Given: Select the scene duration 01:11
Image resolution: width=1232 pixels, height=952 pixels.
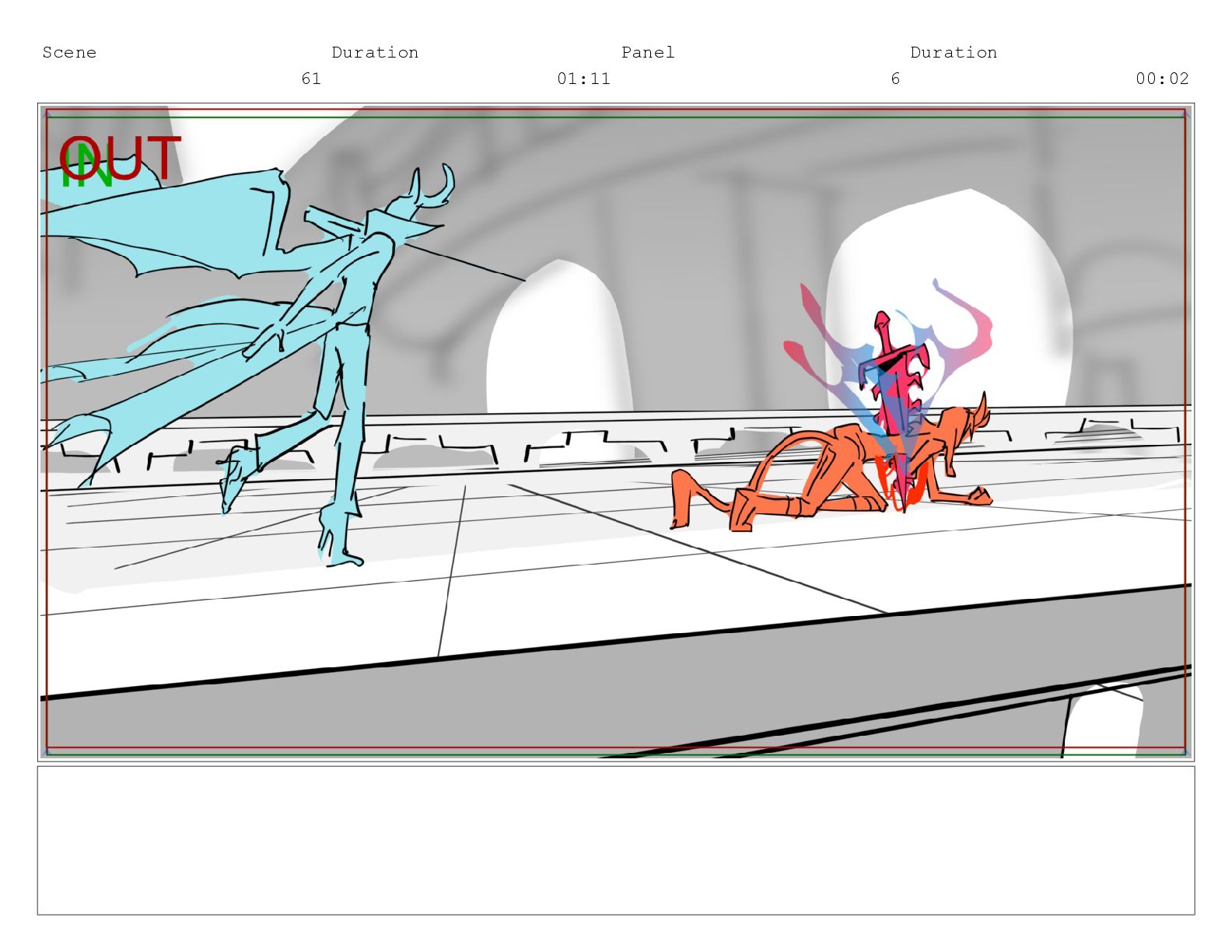Looking at the screenshot, I should point(583,79).
